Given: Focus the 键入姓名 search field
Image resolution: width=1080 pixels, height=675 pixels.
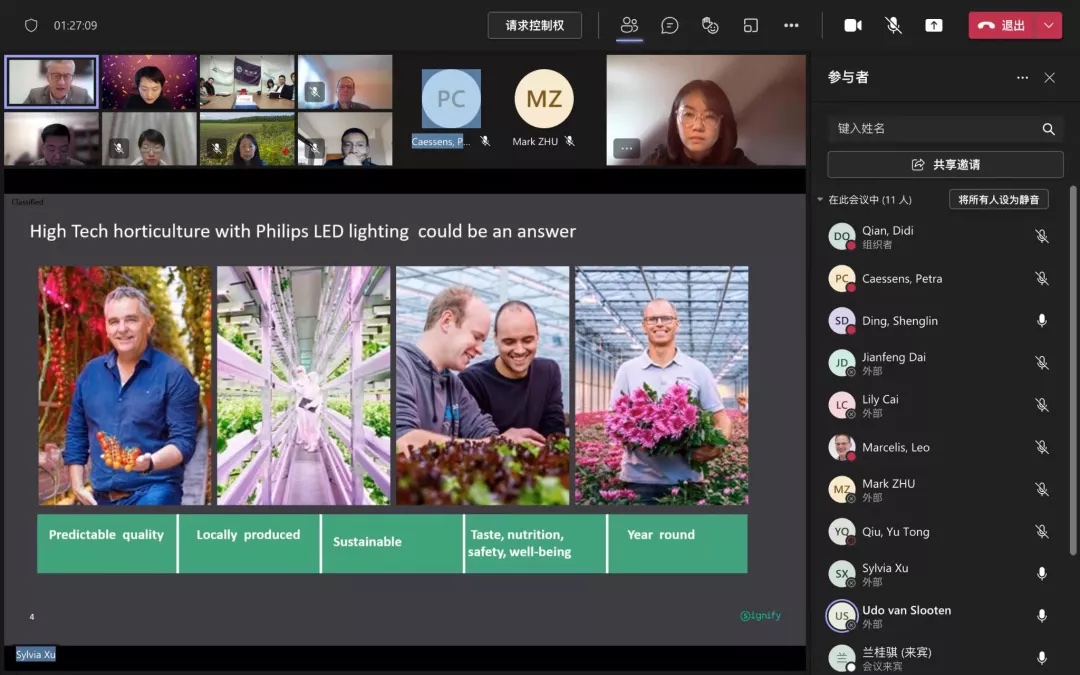Looking at the screenshot, I should (x=945, y=129).
